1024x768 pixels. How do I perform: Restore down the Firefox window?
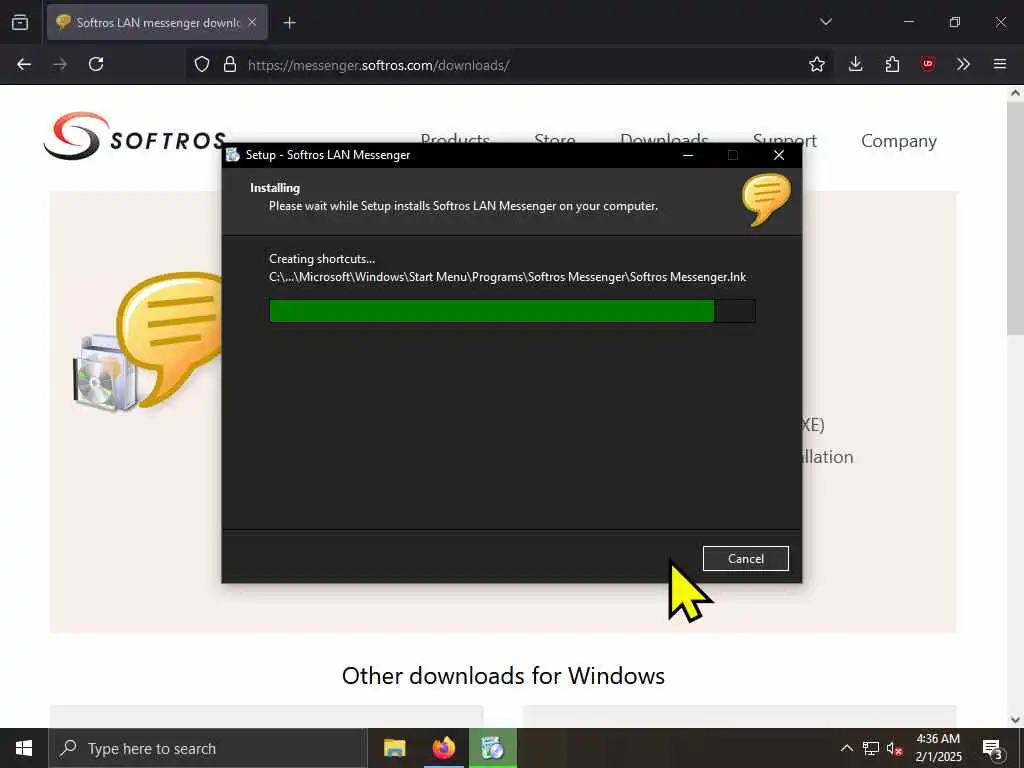tap(955, 22)
